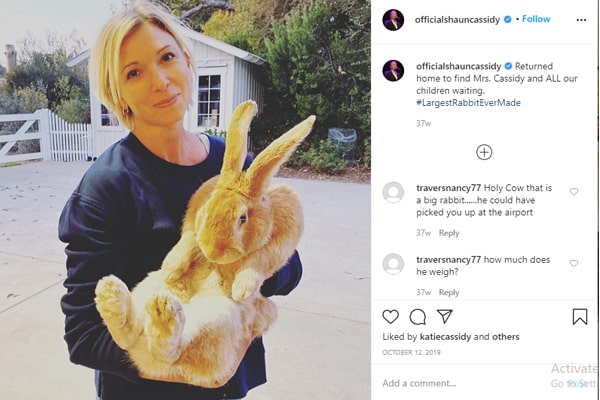The width and height of the screenshot is (600, 400).
Task: Reply to 'how much does he weigh' comment
Action: coord(449,292)
